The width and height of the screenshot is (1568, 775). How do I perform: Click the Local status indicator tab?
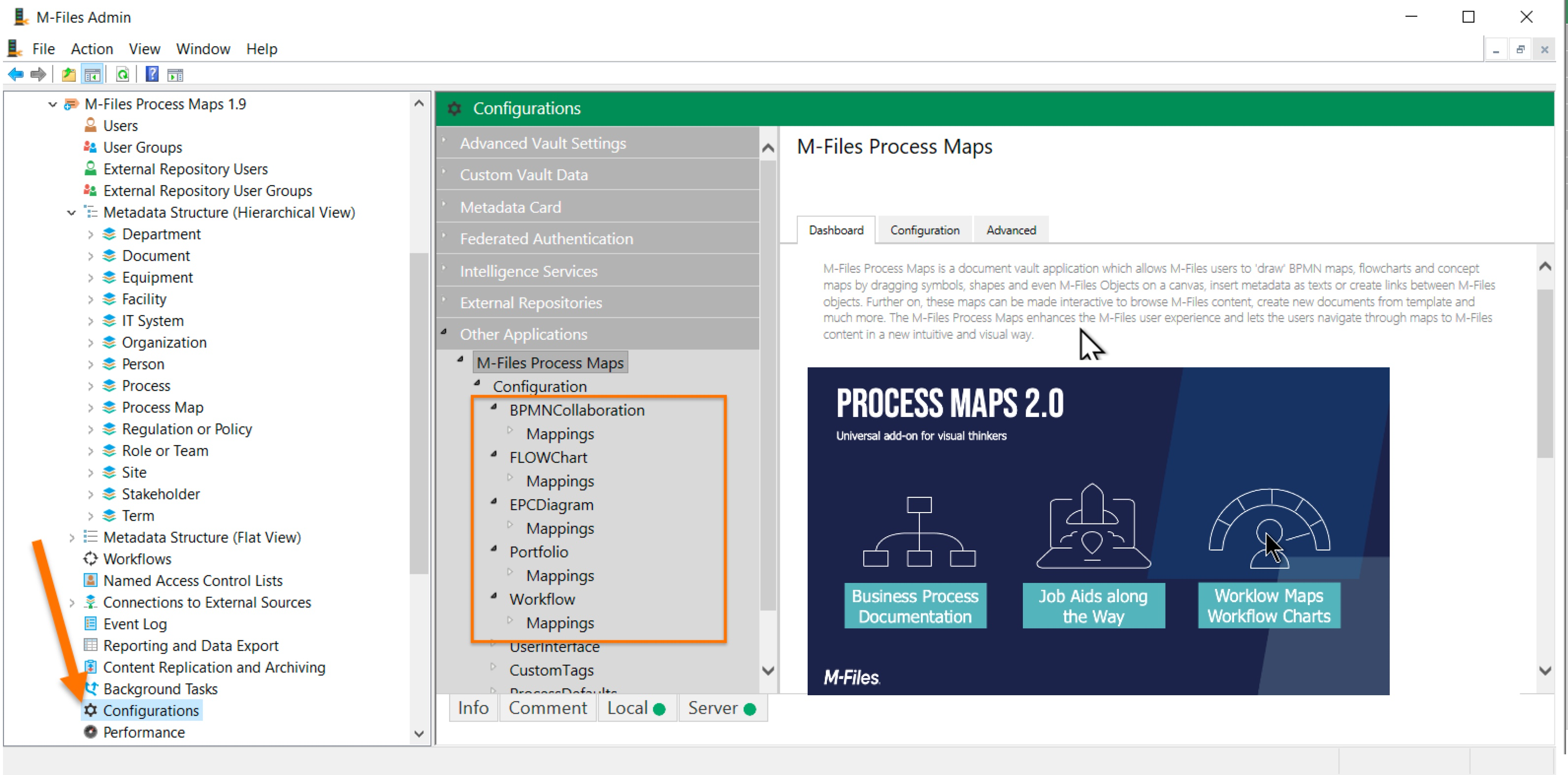click(636, 708)
